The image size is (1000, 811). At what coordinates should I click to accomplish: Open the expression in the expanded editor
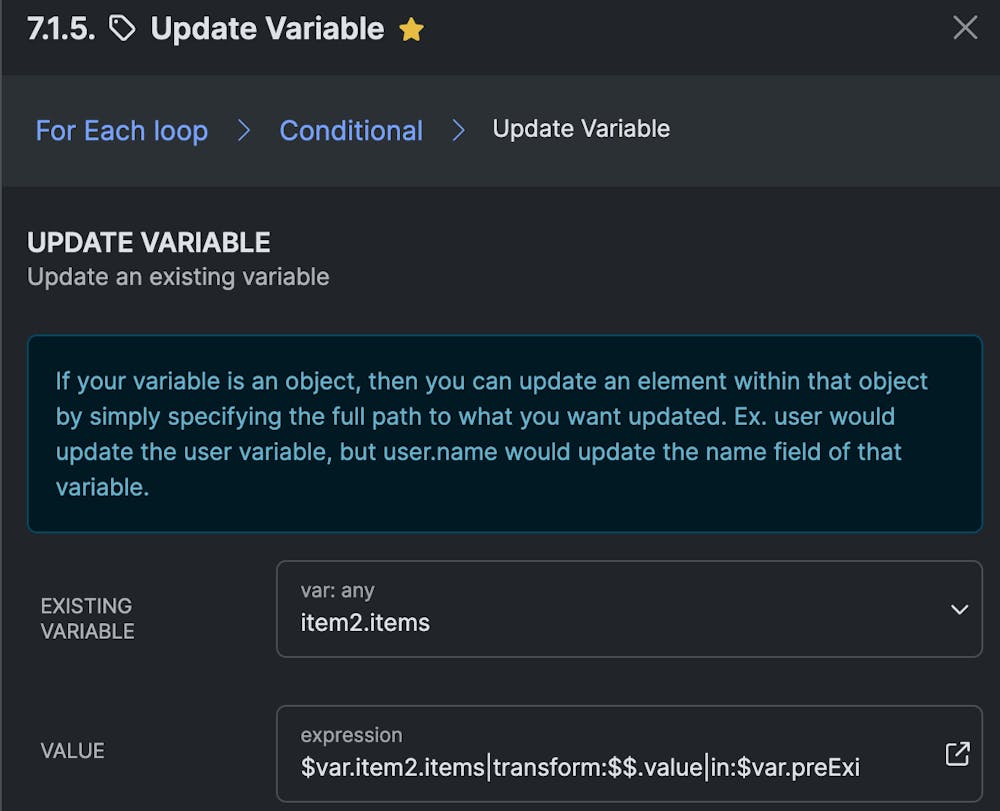click(x=957, y=754)
